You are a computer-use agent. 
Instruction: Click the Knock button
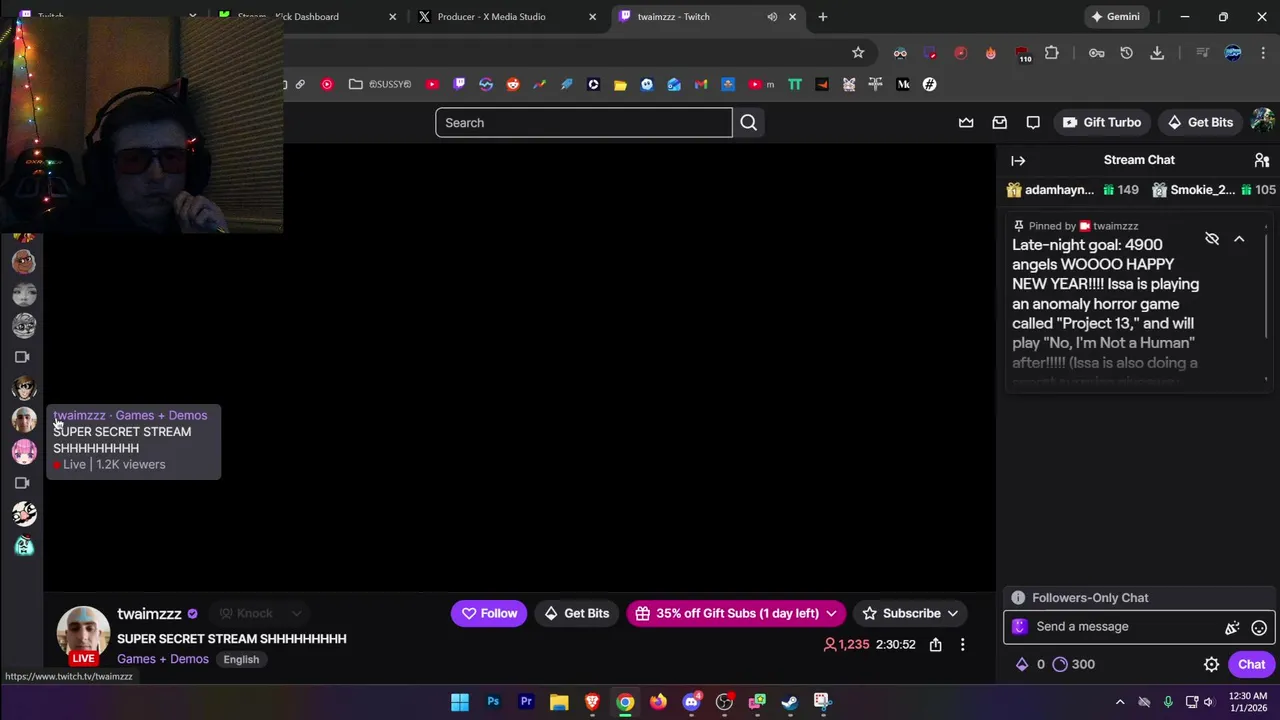tap(246, 614)
